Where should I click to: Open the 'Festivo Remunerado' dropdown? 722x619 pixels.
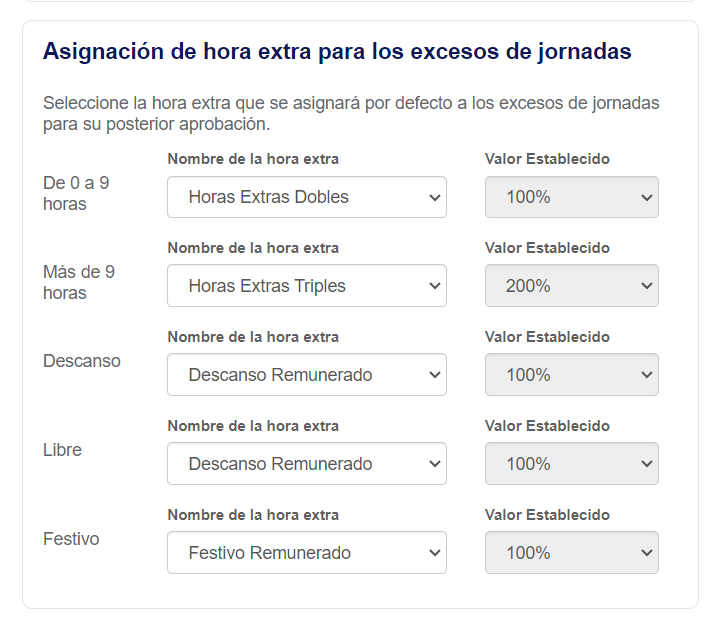306,553
